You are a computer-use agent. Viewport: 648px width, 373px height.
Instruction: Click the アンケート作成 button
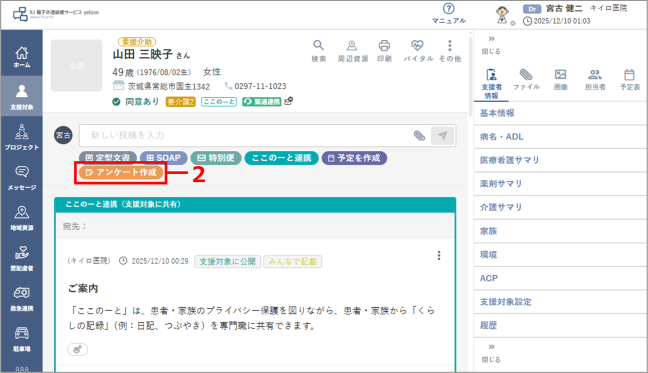point(121,172)
